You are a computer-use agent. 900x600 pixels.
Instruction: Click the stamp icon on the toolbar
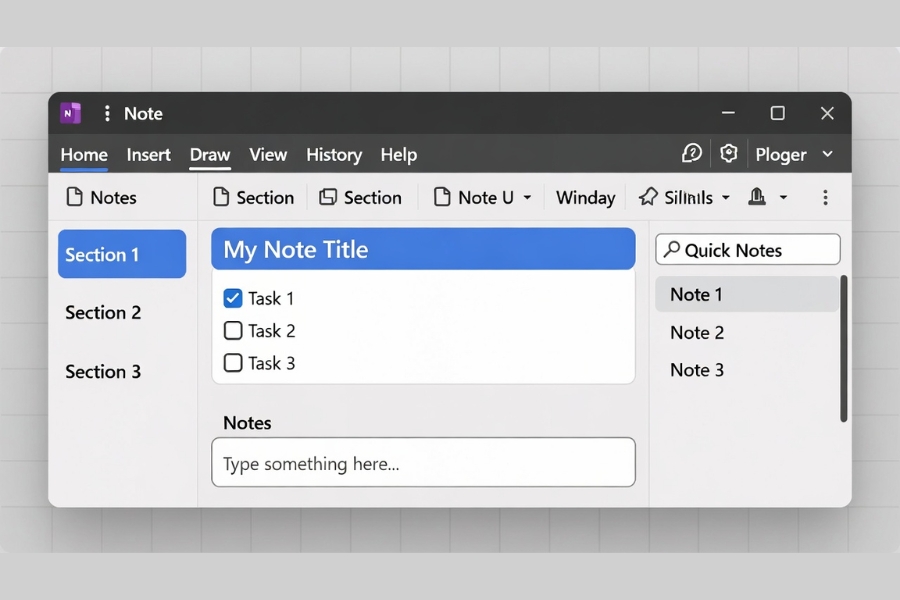point(758,197)
